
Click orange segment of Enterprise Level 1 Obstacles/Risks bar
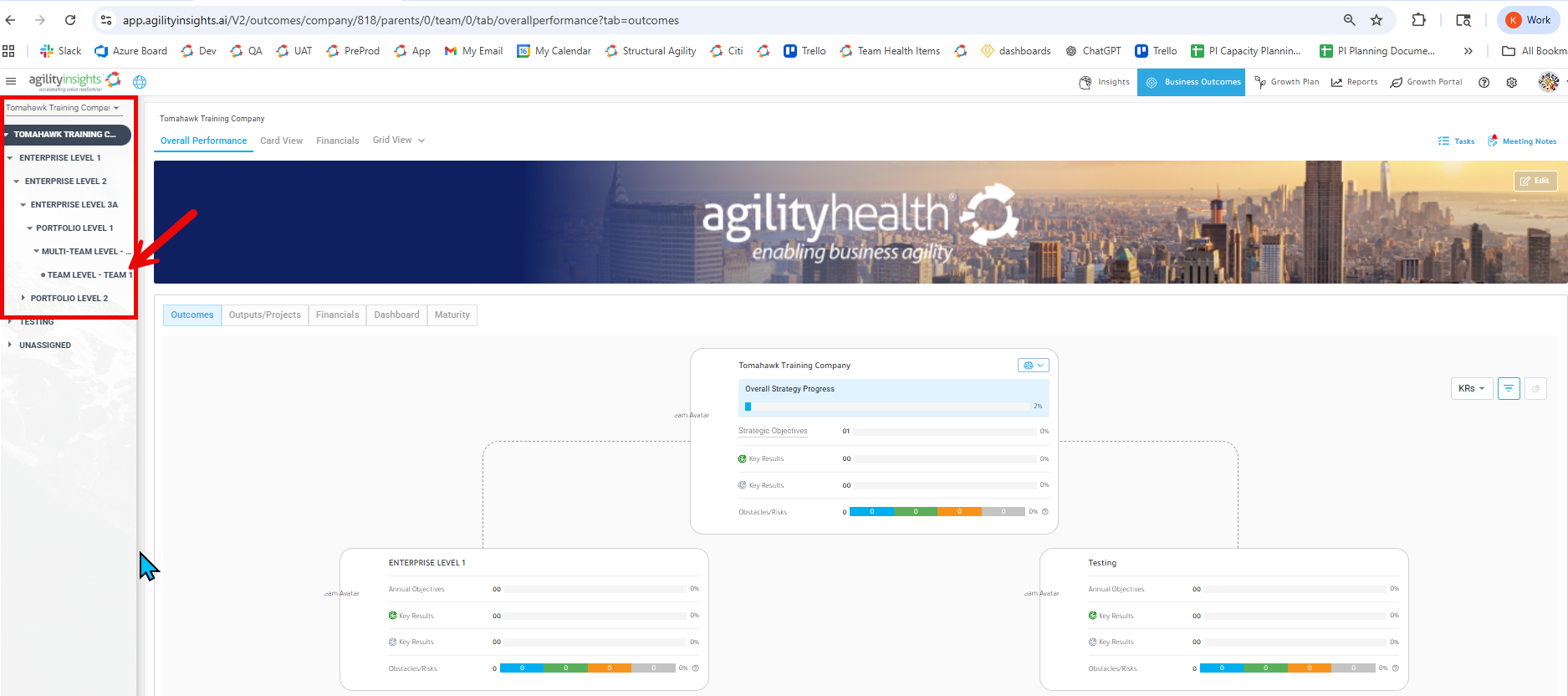(x=610, y=668)
